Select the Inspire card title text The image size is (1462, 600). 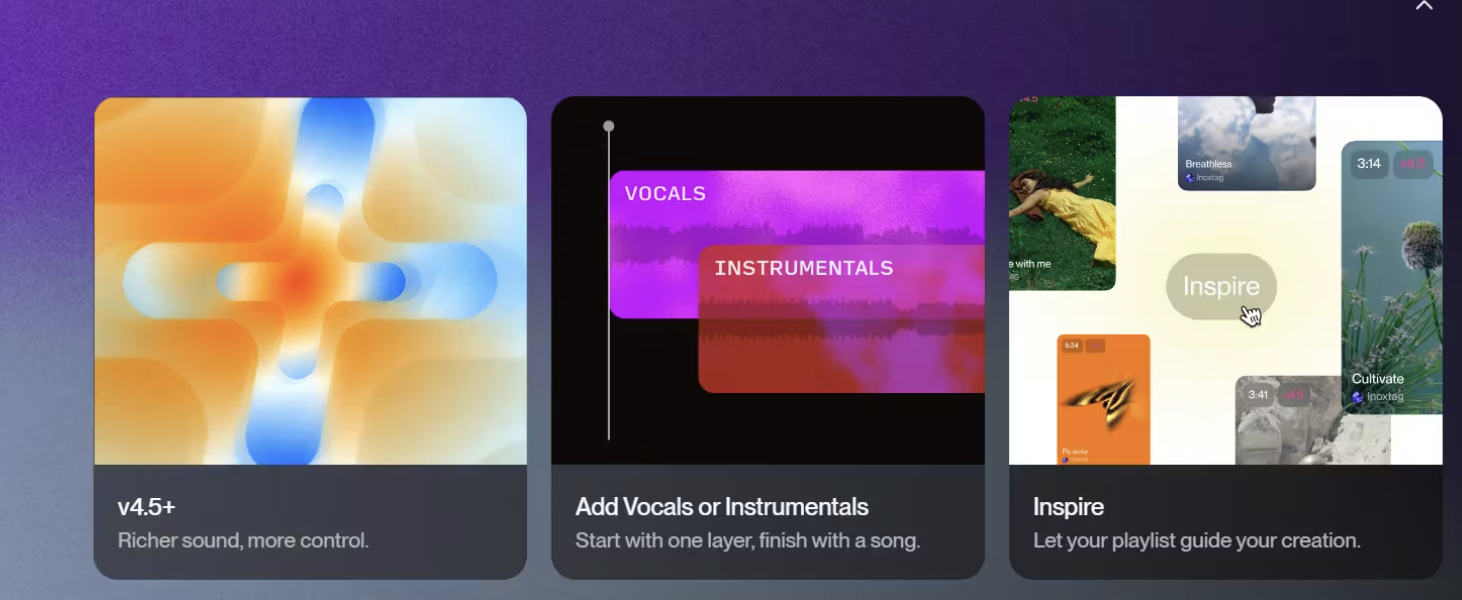coord(1068,507)
